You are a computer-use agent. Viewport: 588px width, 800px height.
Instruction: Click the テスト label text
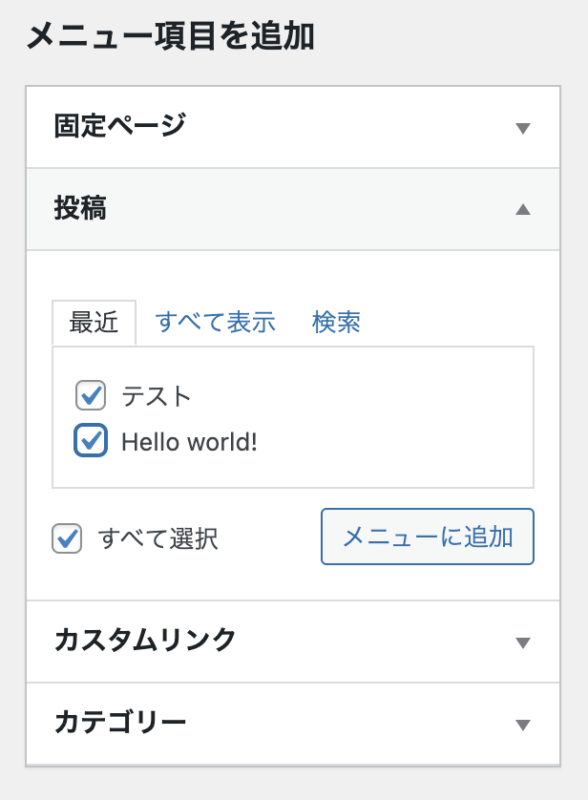(156, 396)
